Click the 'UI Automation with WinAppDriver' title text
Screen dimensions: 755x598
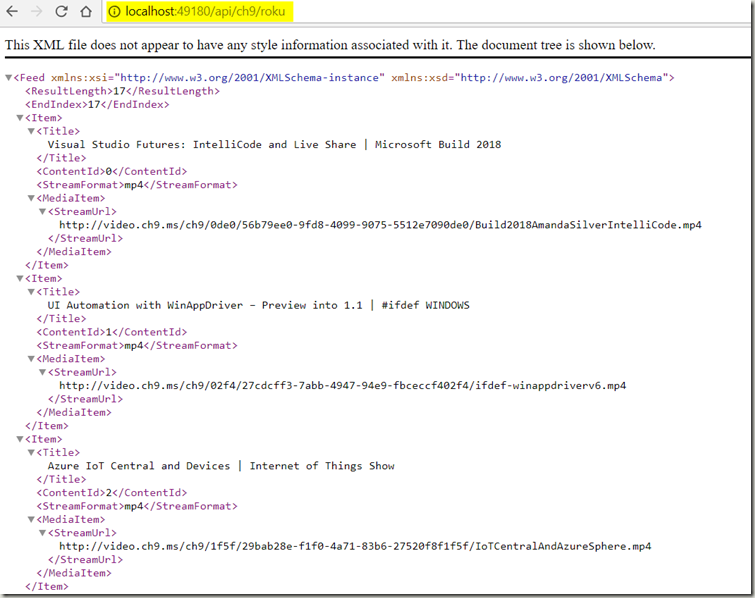[x=145, y=305]
